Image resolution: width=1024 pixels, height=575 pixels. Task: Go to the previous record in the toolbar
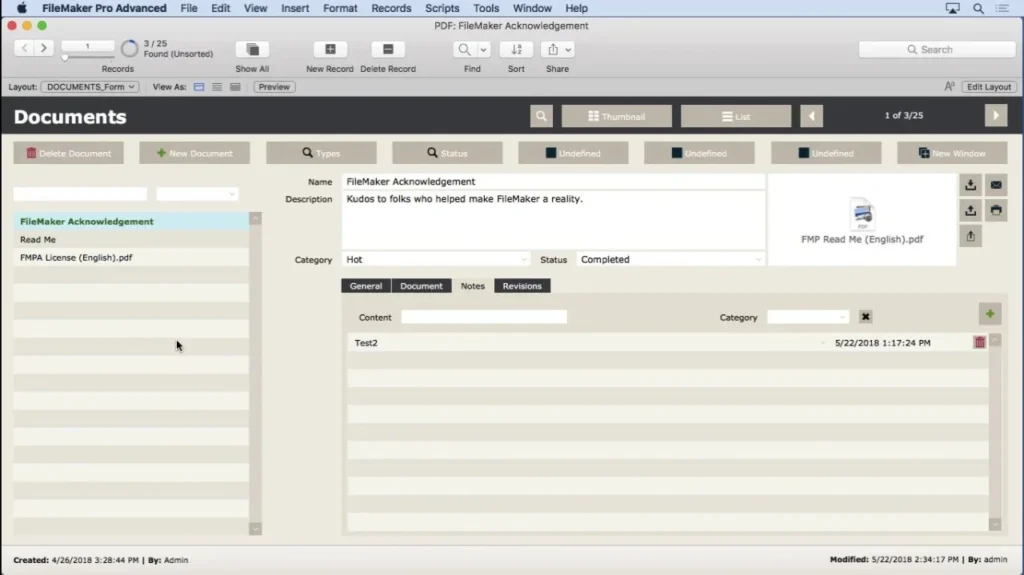(x=25, y=48)
